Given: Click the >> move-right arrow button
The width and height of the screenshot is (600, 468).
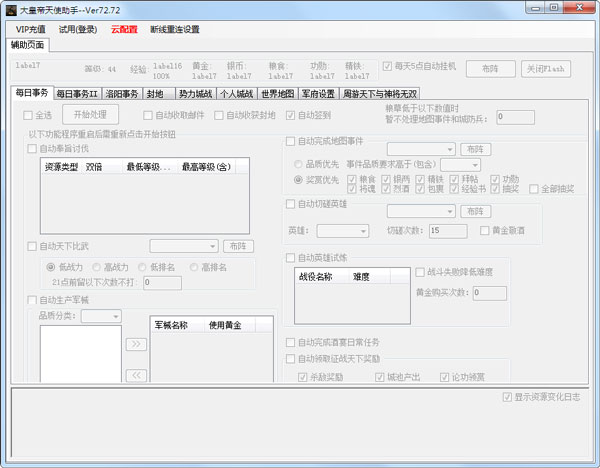Looking at the screenshot, I should tap(137, 344).
